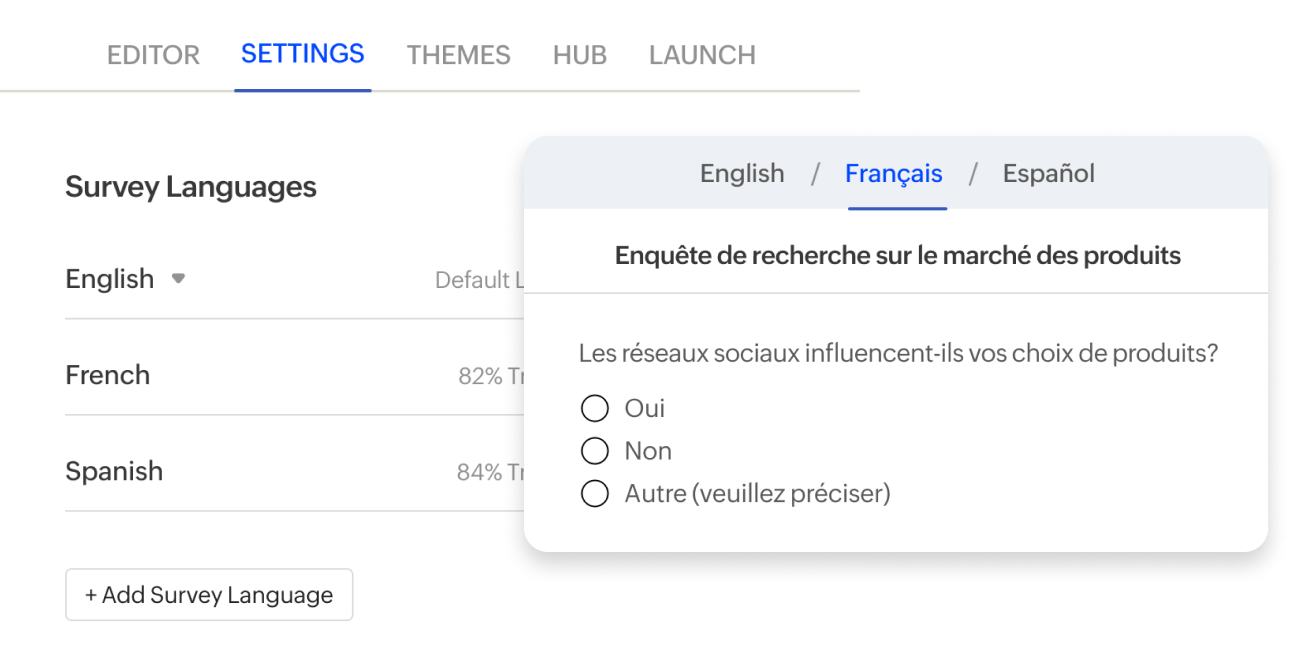Open the HUB tab
1293x656 pixels.
click(579, 55)
